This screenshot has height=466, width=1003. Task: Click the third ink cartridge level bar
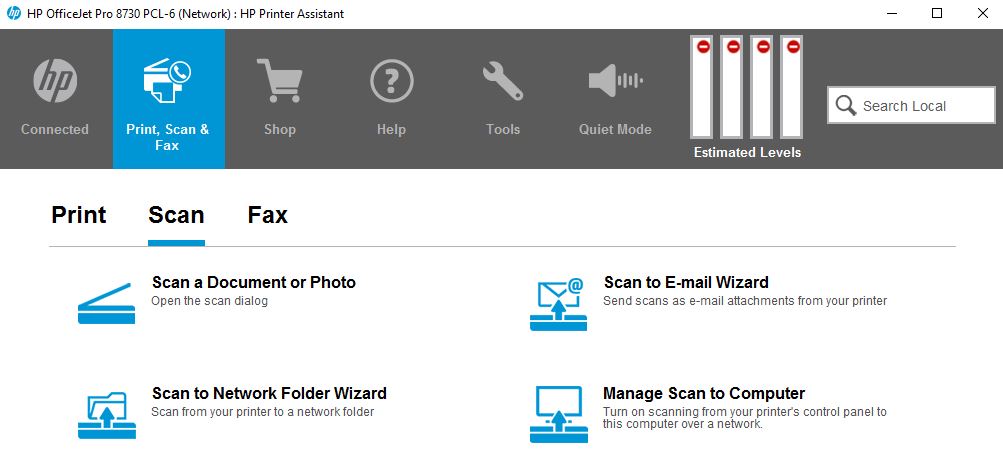[762, 87]
